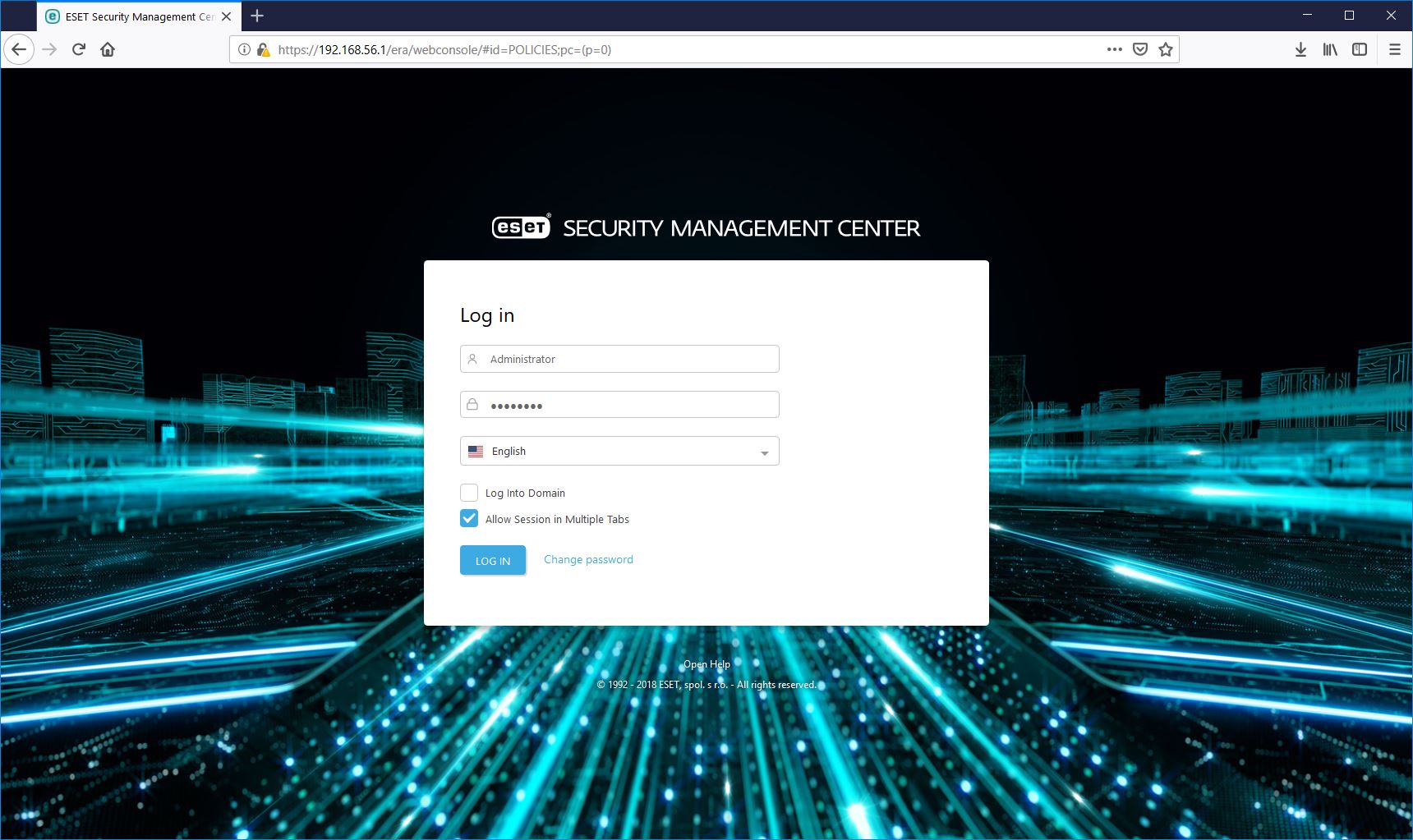Bookmark the page with the star icon

point(1165,49)
